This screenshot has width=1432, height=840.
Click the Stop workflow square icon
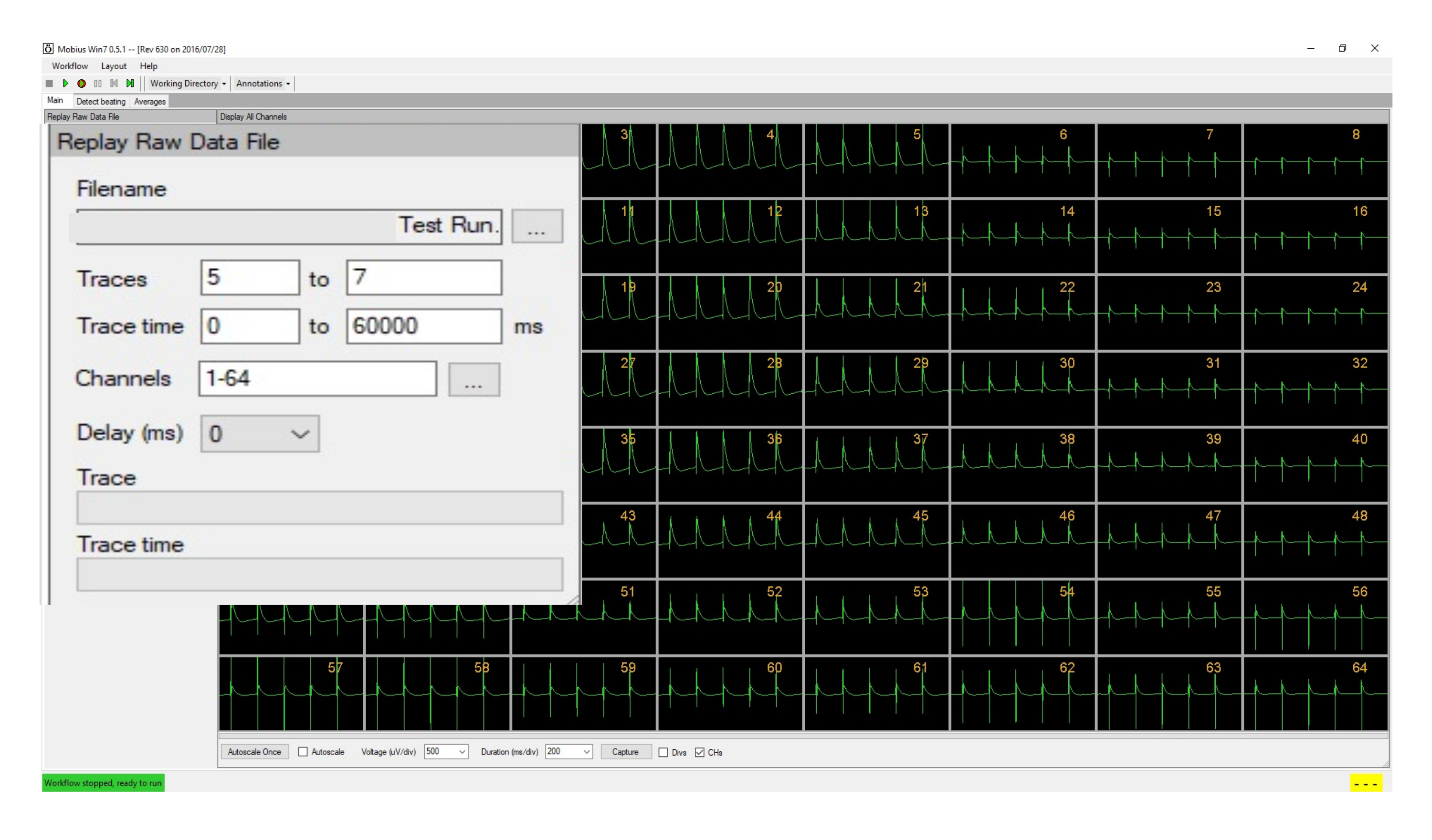50,84
